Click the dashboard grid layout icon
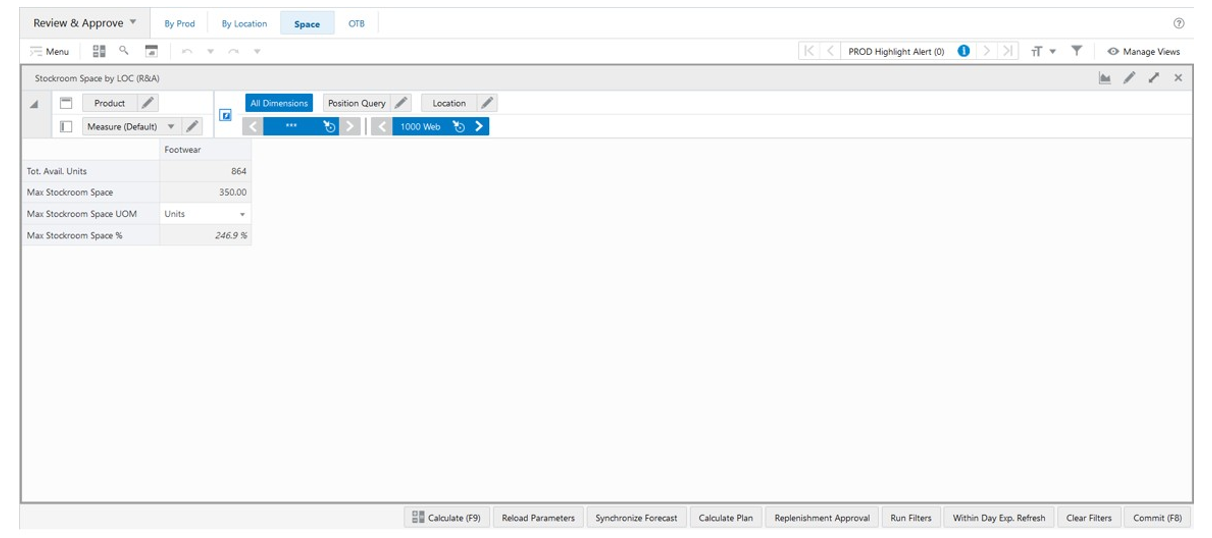 99,50
